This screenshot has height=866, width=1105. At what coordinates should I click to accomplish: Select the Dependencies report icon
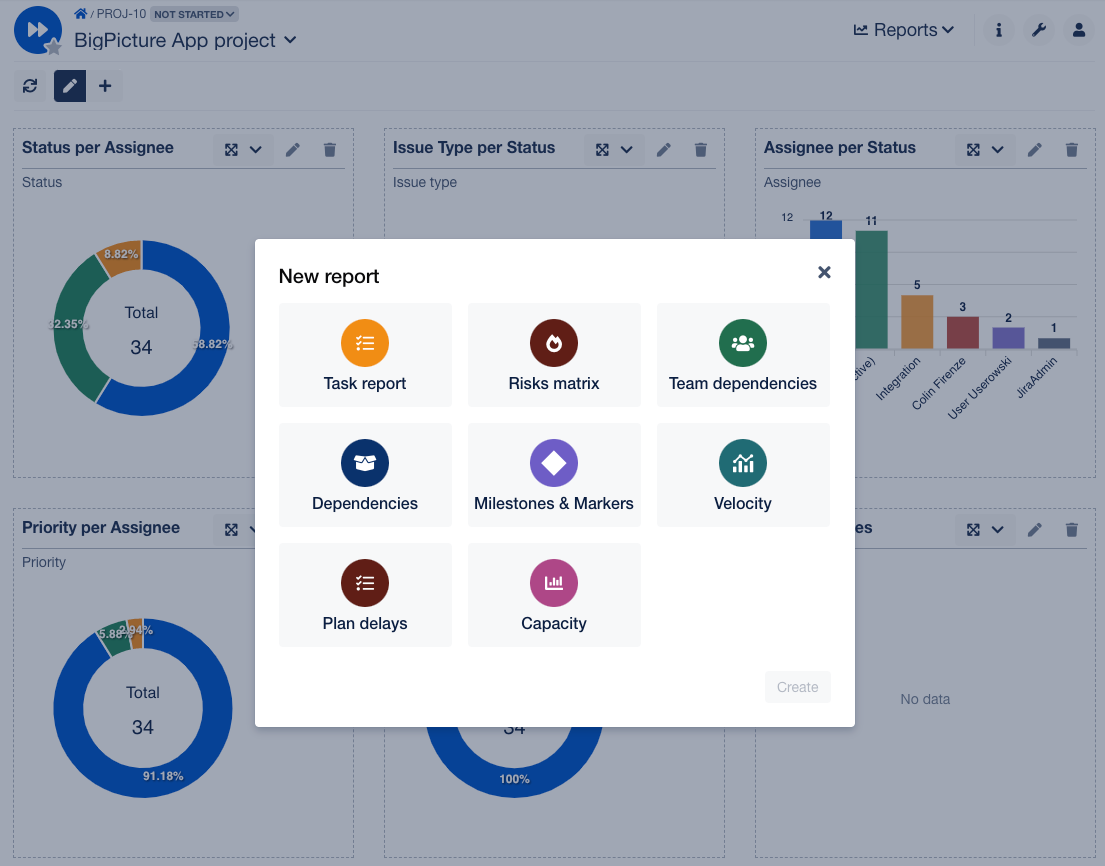coord(364,463)
